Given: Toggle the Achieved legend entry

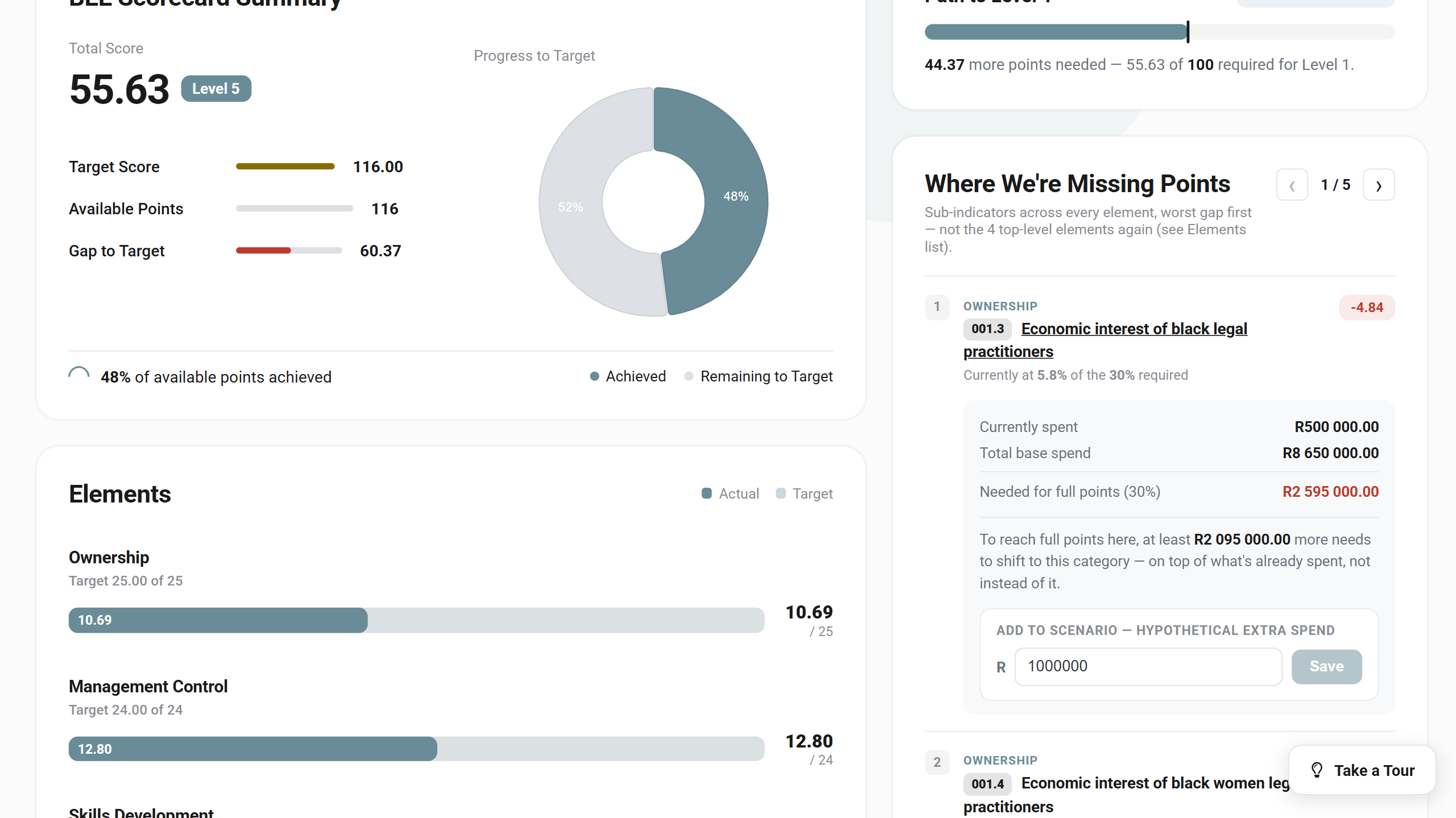Looking at the screenshot, I should (628, 376).
